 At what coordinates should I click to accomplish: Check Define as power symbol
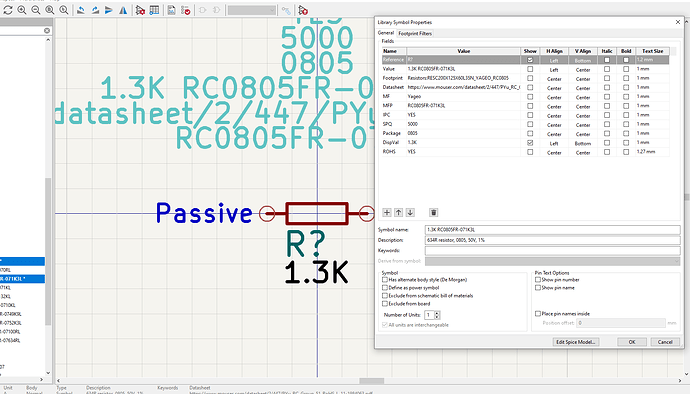click(385, 288)
